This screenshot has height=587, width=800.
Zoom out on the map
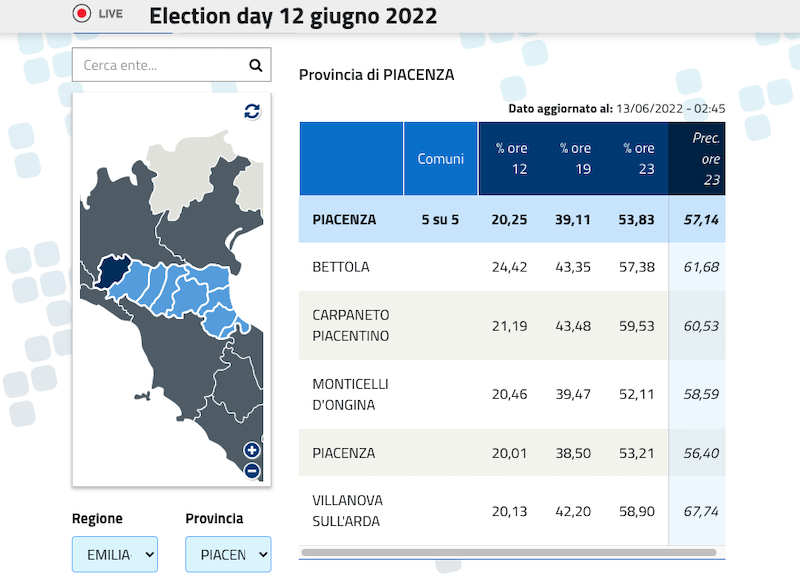[252, 470]
